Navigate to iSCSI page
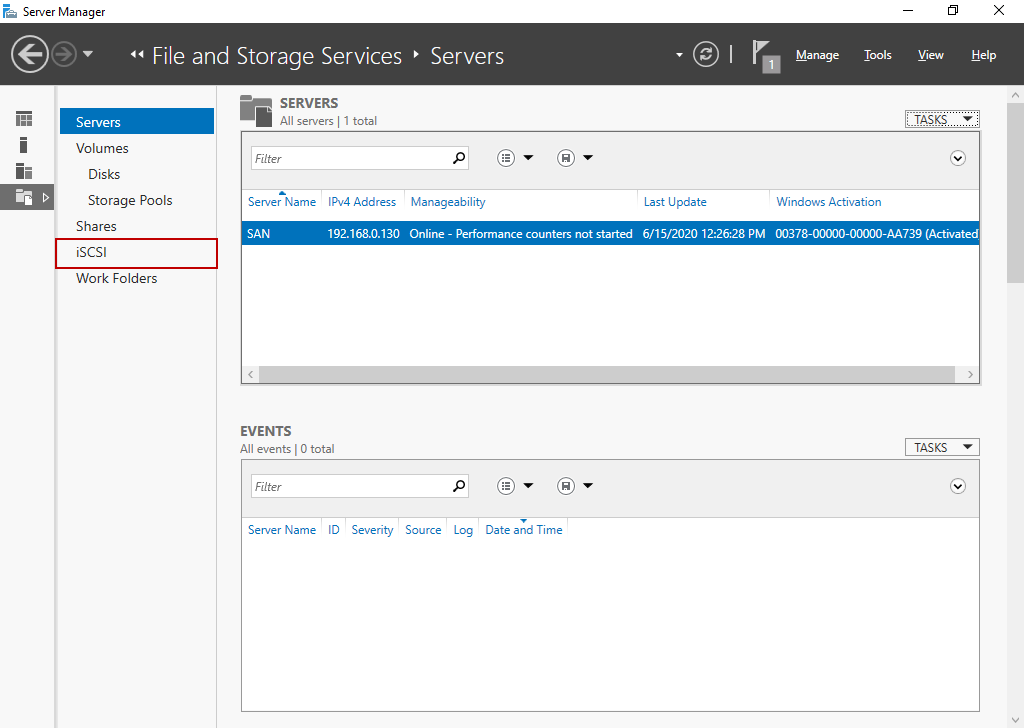The height and width of the screenshot is (728, 1024). (x=91, y=253)
